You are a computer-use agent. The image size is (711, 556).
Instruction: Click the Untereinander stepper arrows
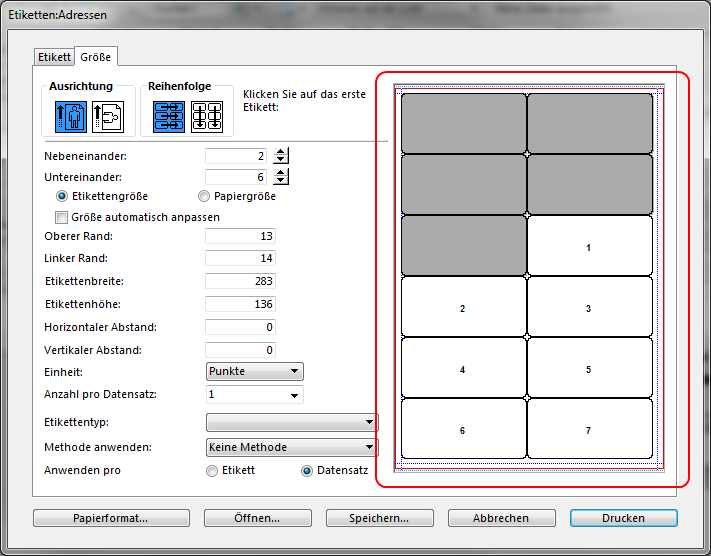[x=281, y=177]
